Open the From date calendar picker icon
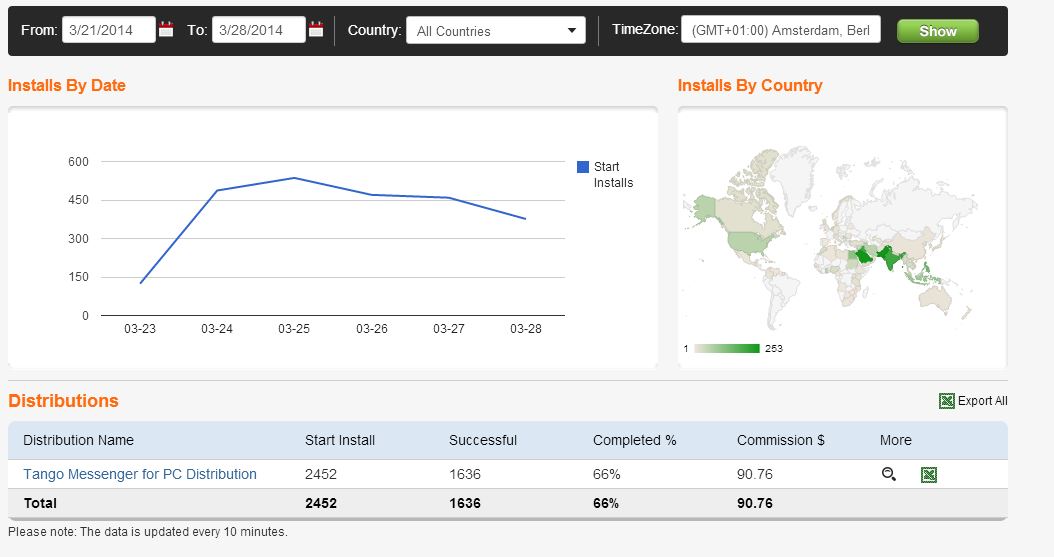 166,29
